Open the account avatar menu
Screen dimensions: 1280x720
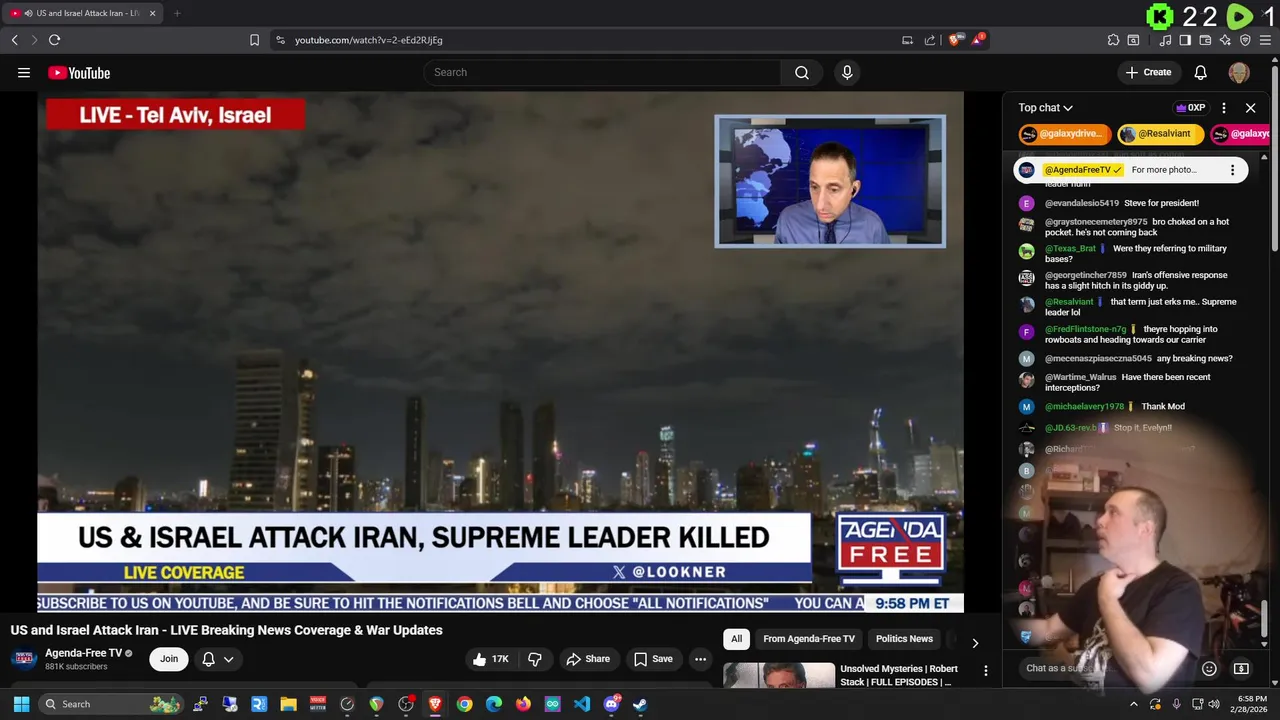pyautogui.click(x=1239, y=72)
